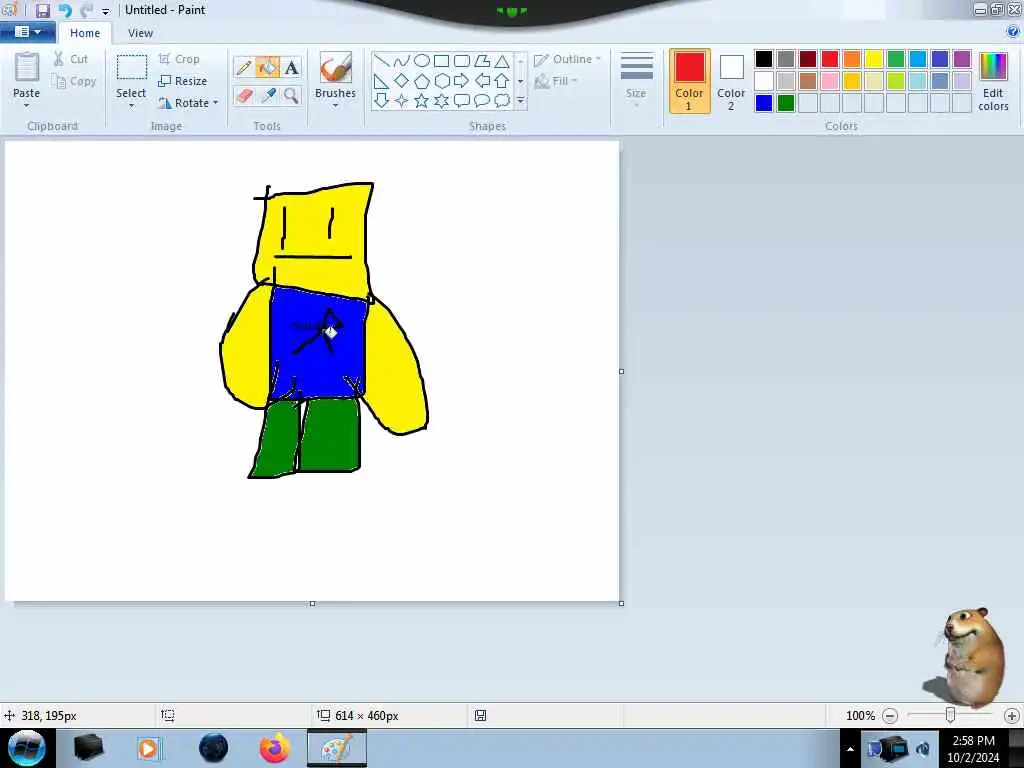The image size is (1024, 768).
Task: Select the Text tool
Action: click(291, 67)
